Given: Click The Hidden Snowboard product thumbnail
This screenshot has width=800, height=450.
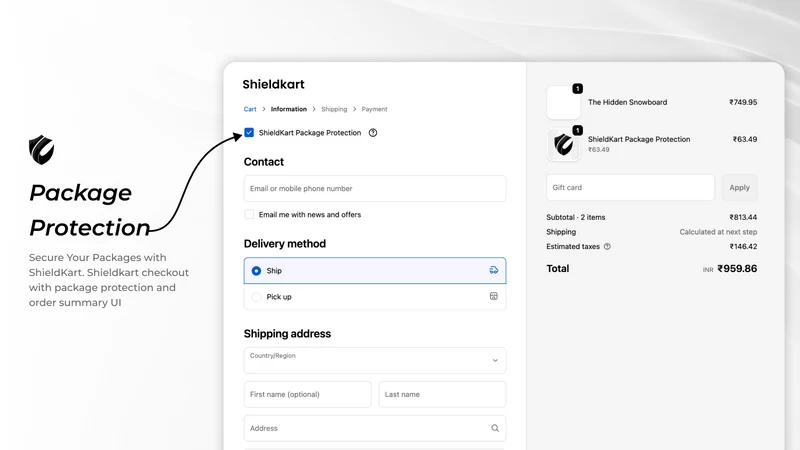Looking at the screenshot, I should 563,103.
